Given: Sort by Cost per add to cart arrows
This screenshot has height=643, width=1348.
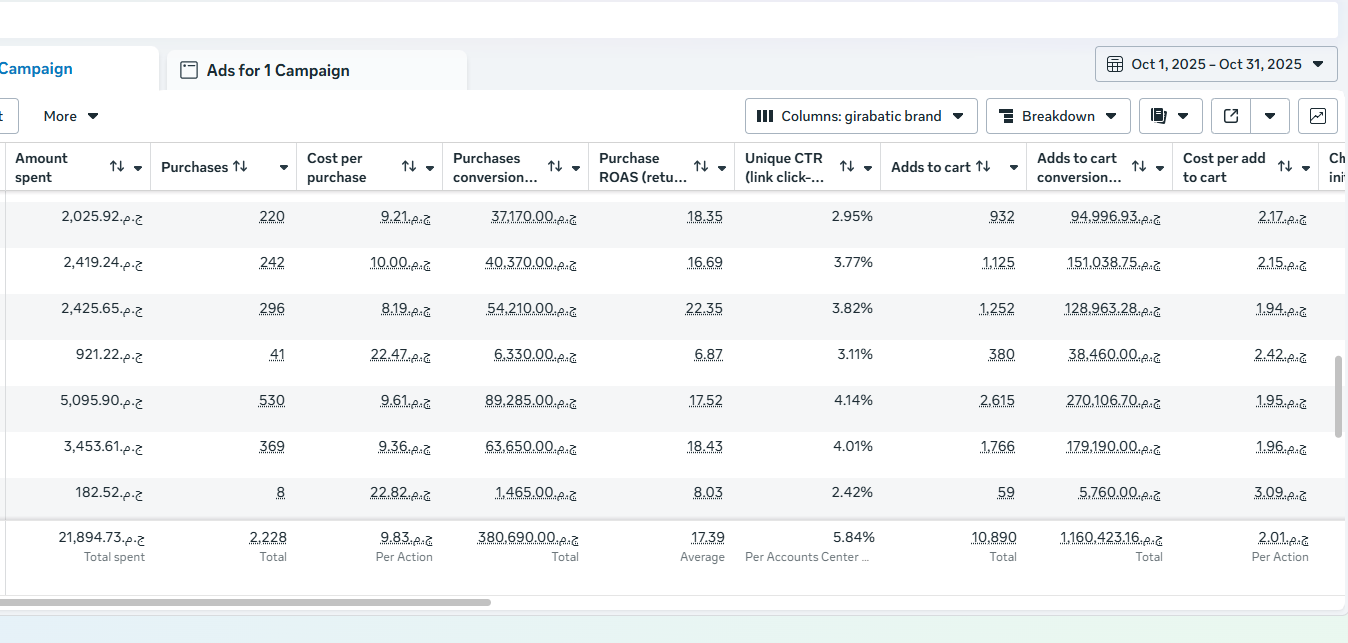Looking at the screenshot, I should point(1285,167).
